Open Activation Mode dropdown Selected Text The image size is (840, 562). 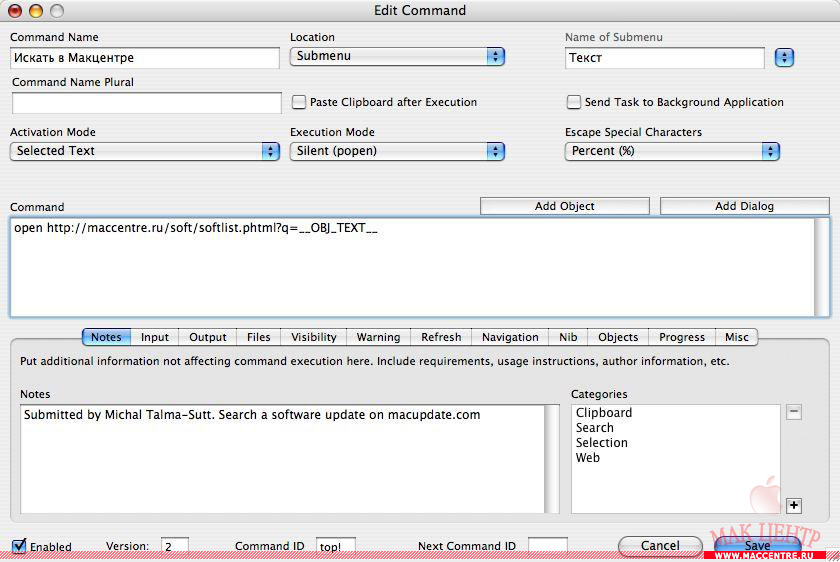(145, 151)
